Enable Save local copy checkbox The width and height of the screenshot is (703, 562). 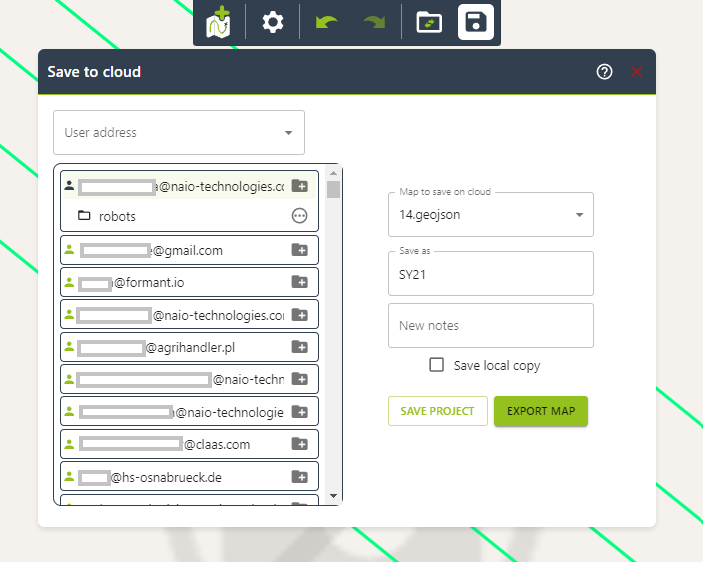point(437,365)
